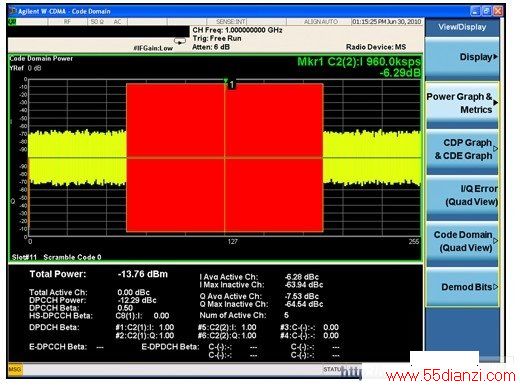Click Radio Device: MS label
Image resolution: width=520 pixels, height=387 pixels.
[x=376, y=47]
